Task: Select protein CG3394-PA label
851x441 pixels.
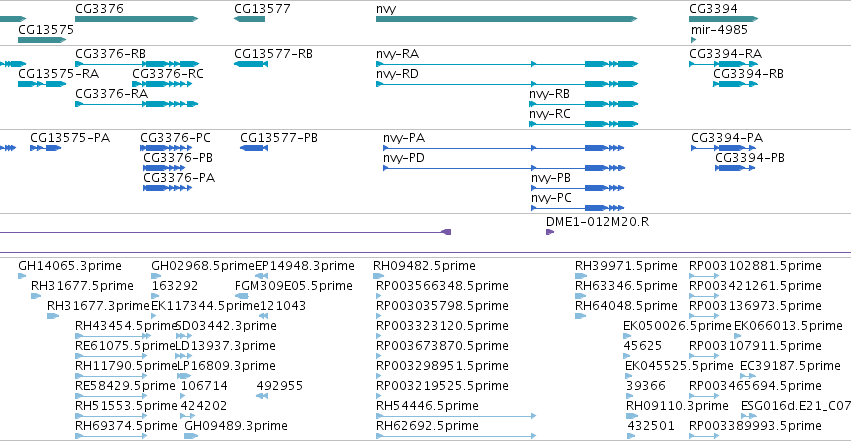Action: tap(727, 138)
